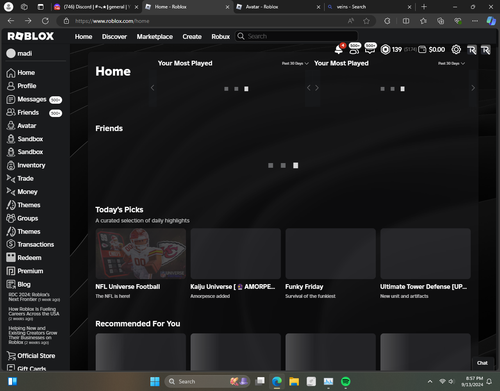
Task: Open Home in the top navigation bar
Action: pyautogui.click(x=83, y=36)
